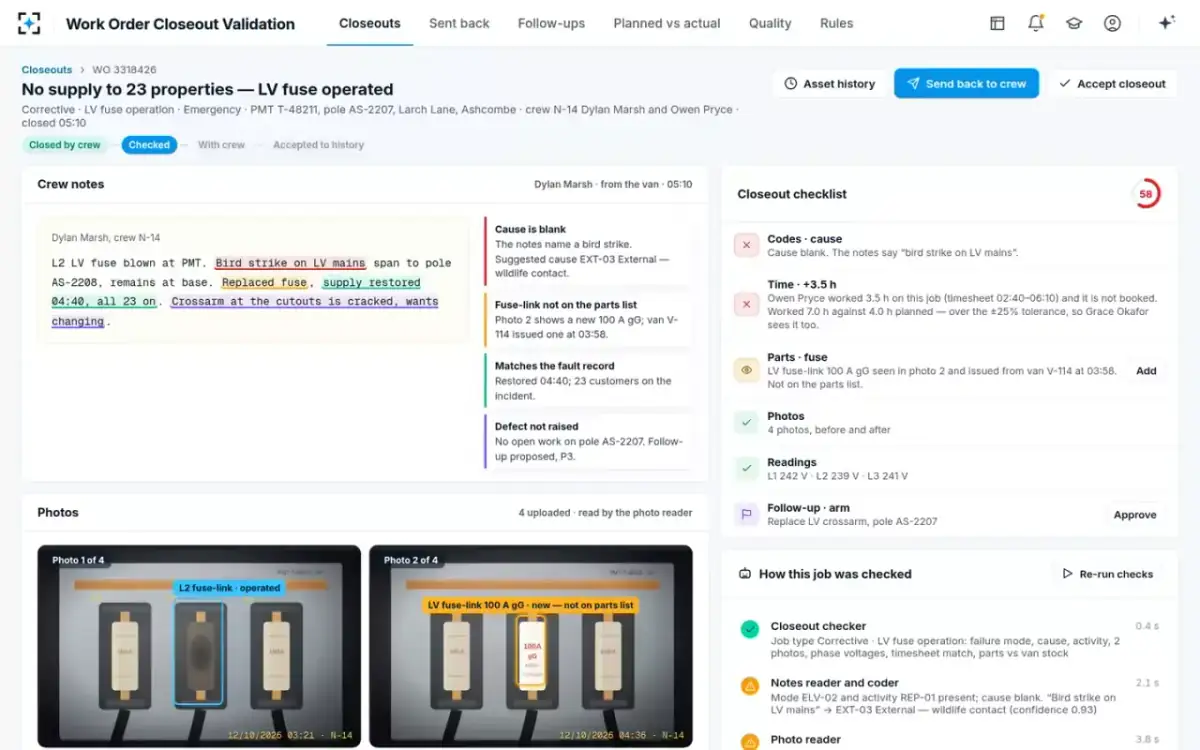Screen dimensions: 1200x750
Task: Click the app logo icon
Action: pyautogui.click(x=30, y=23)
